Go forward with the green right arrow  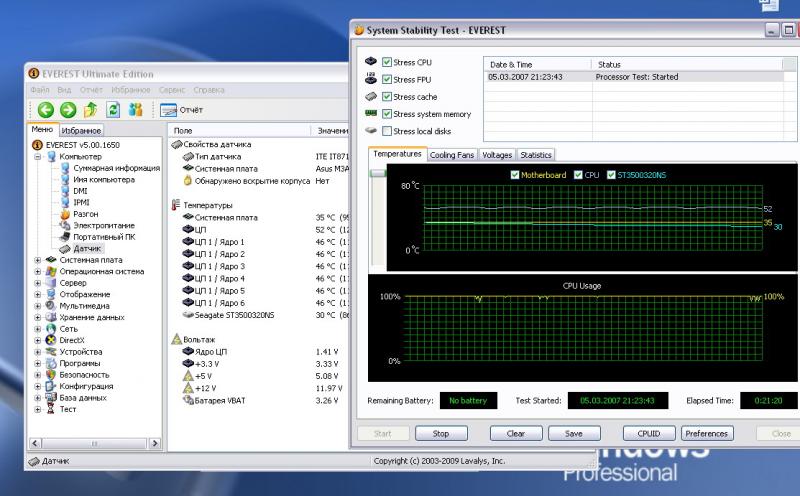68,110
